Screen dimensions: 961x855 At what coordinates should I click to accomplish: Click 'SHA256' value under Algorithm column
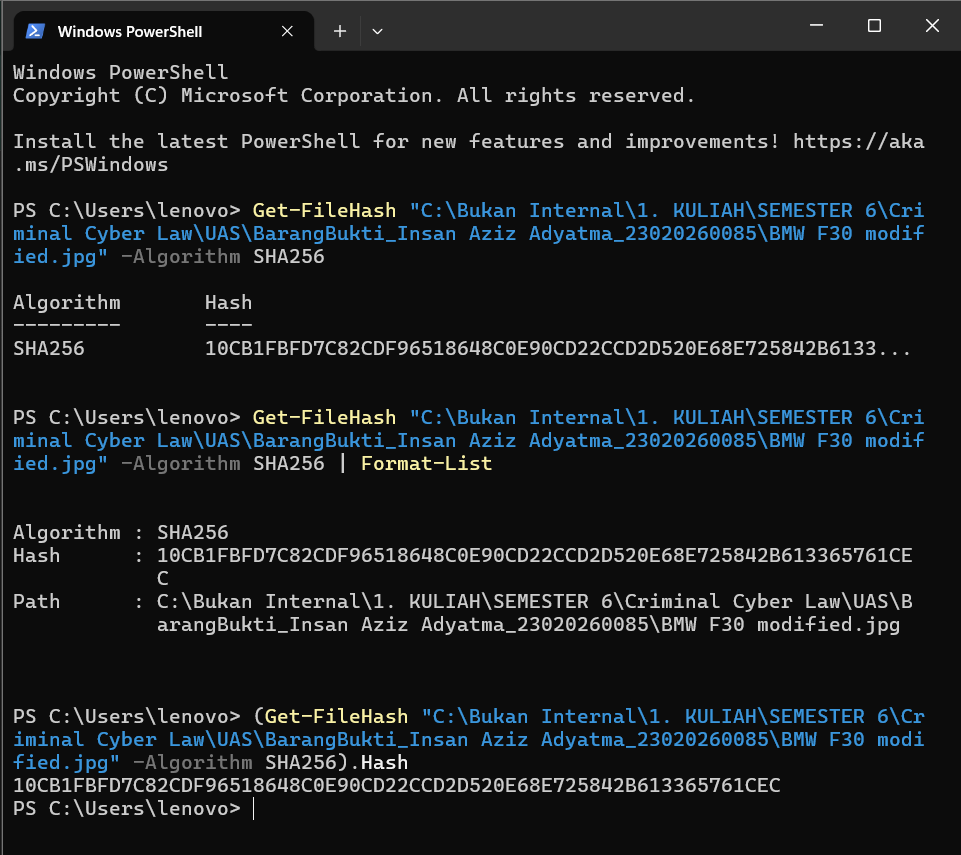click(x=49, y=349)
